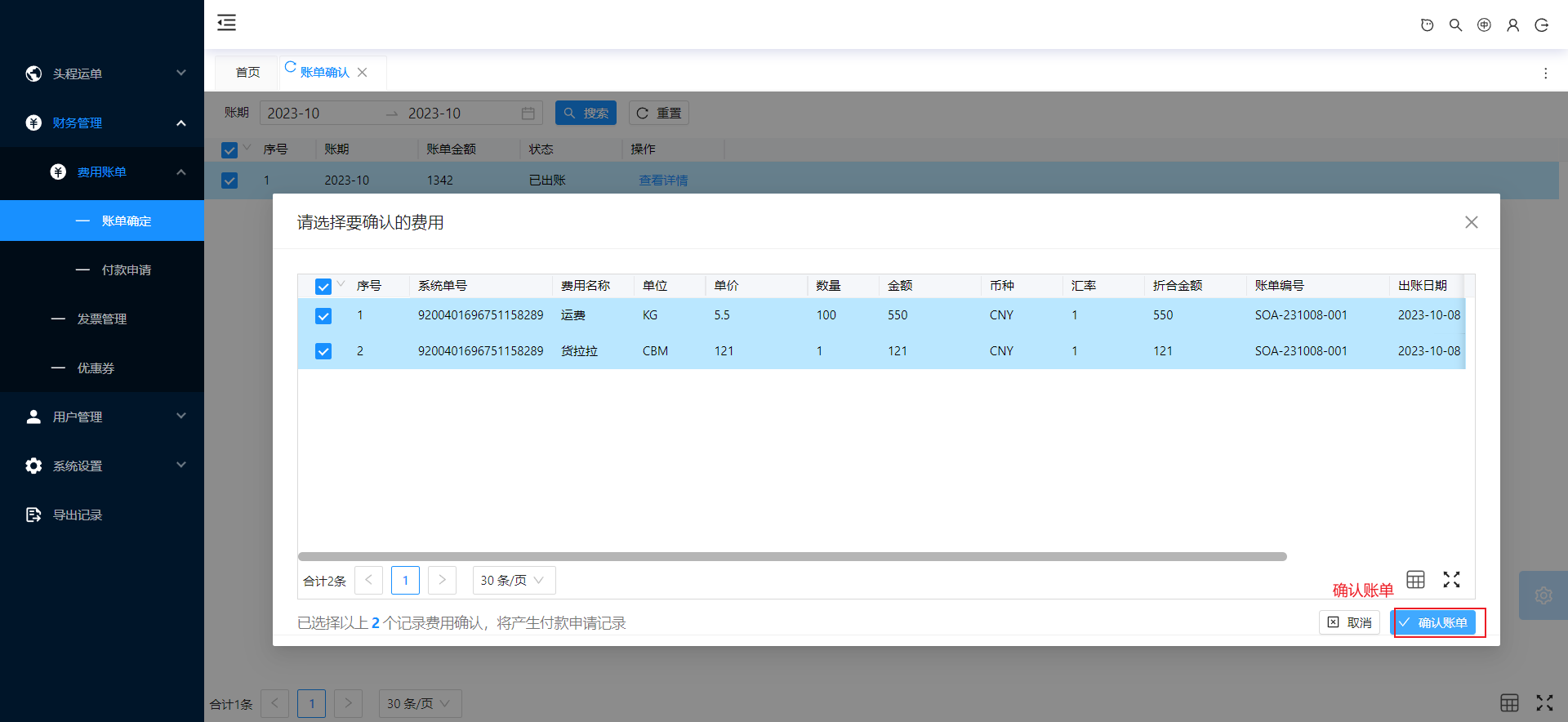This screenshot has height=722, width=1568.
Task: Click the gear icon beside 系统设置
Action: click(x=33, y=466)
